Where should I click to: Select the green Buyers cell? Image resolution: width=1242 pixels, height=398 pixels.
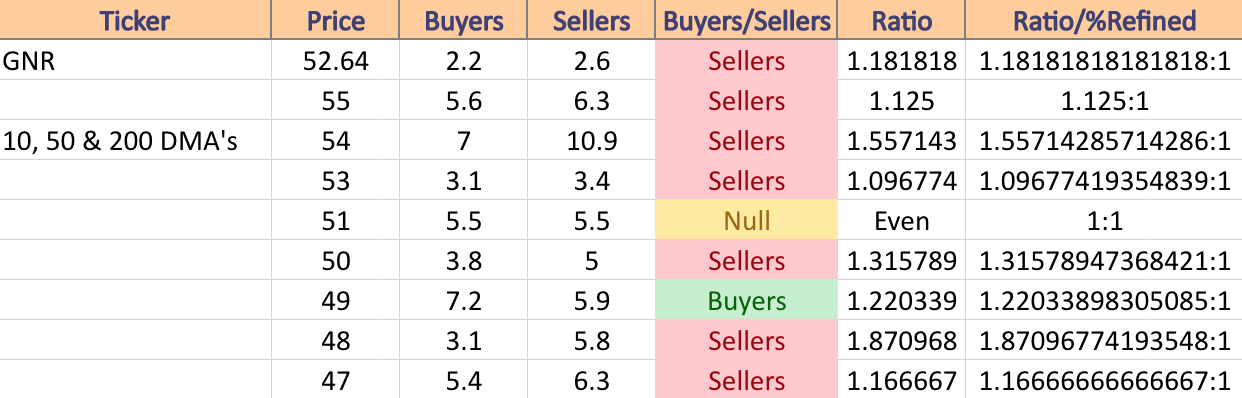click(746, 301)
